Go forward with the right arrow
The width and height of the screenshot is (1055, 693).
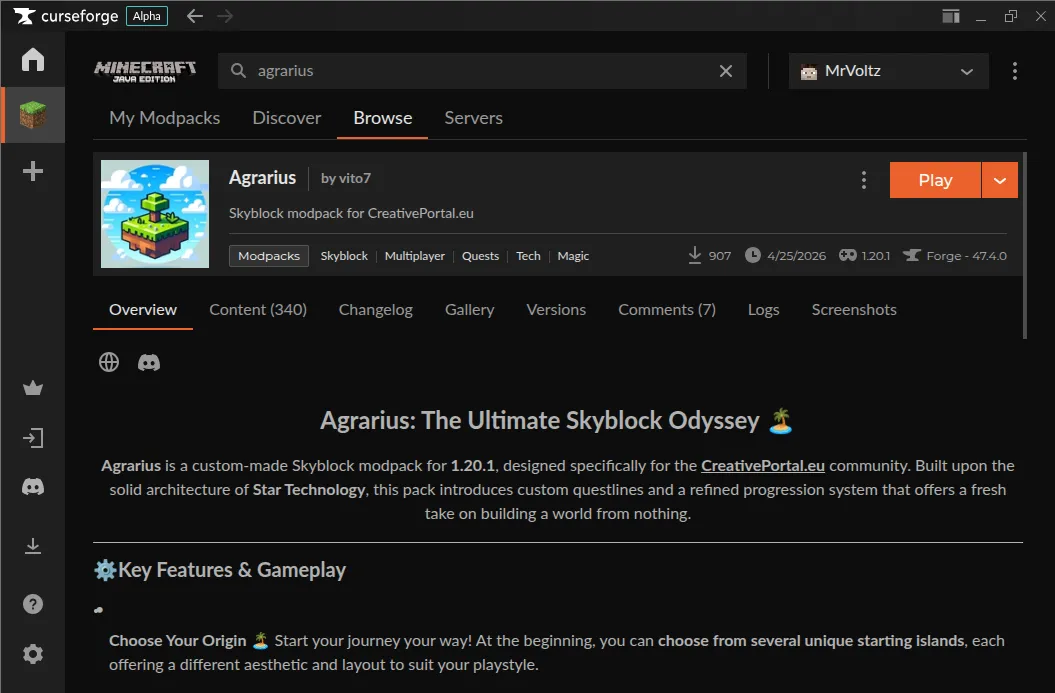[225, 16]
